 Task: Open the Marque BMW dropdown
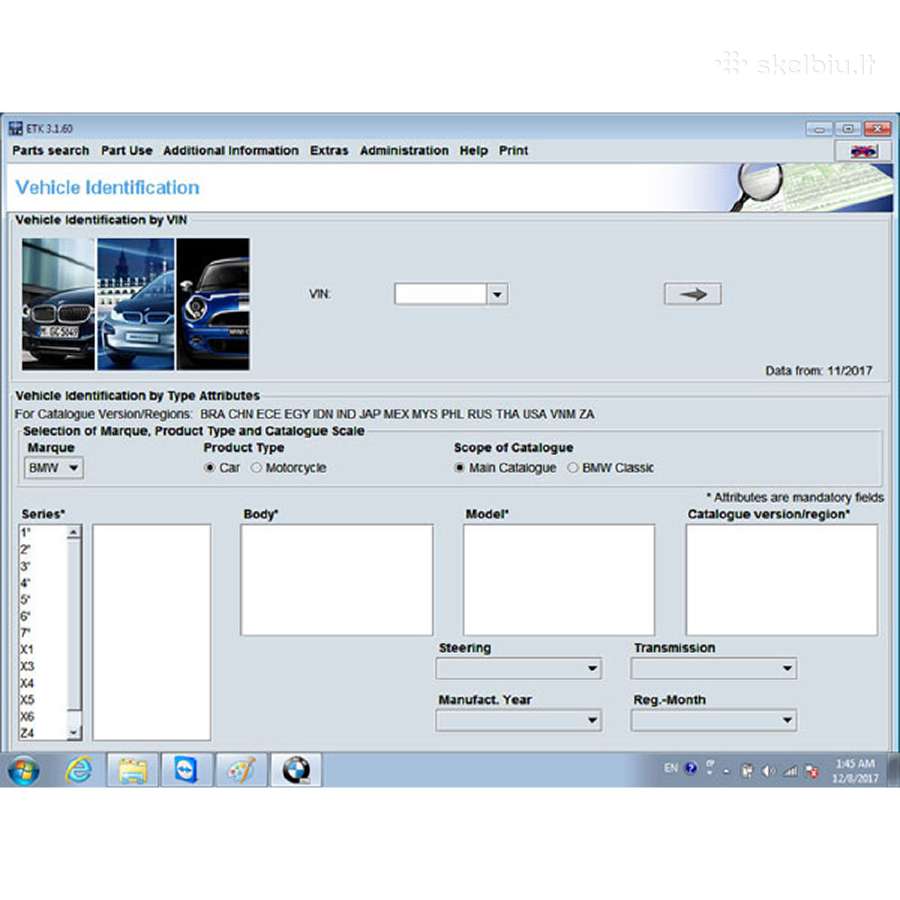point(54,468)
